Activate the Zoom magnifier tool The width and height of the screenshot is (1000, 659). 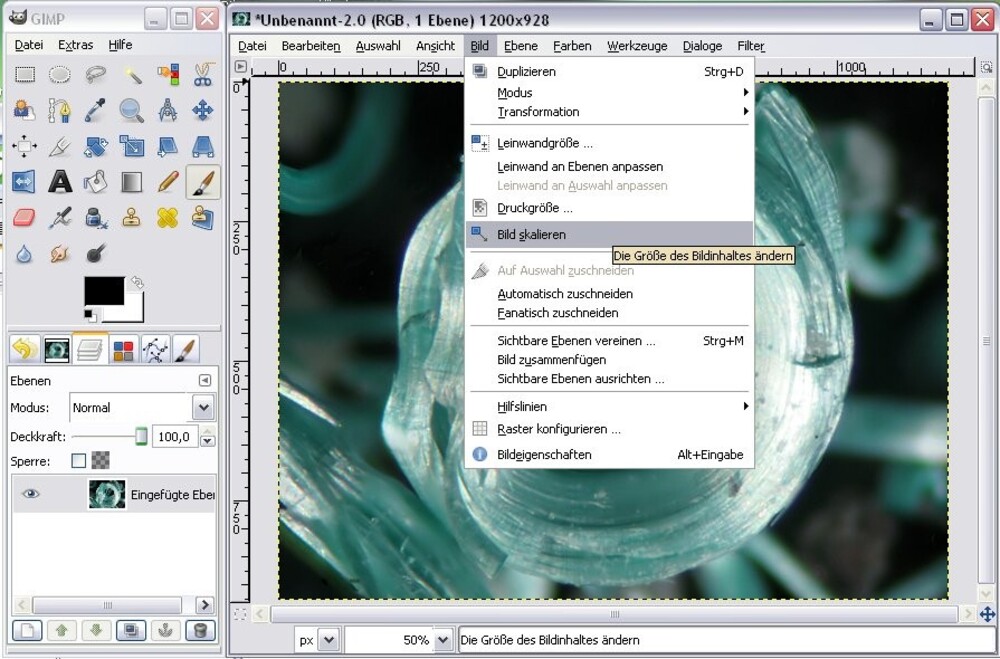(x=132, y=110)
